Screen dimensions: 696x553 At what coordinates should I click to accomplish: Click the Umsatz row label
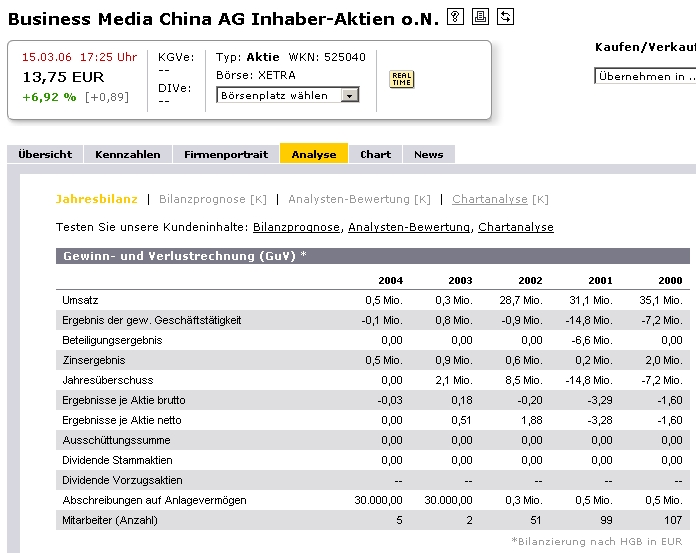pos(80,300)
